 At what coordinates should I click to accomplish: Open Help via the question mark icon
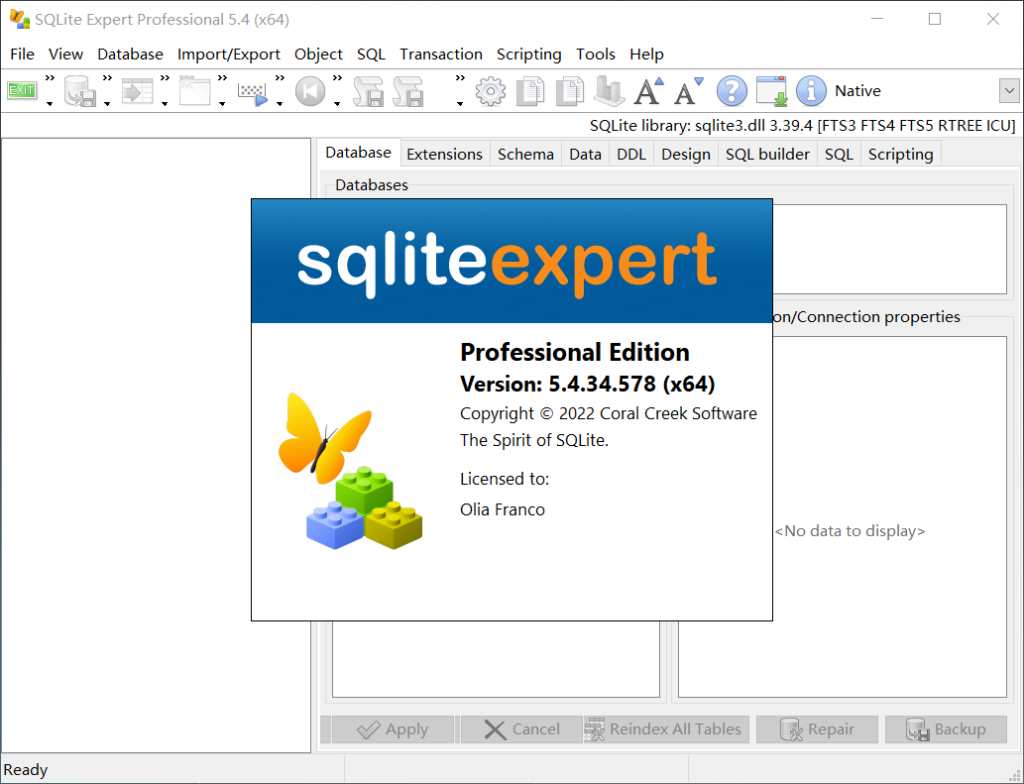[732, 91]
